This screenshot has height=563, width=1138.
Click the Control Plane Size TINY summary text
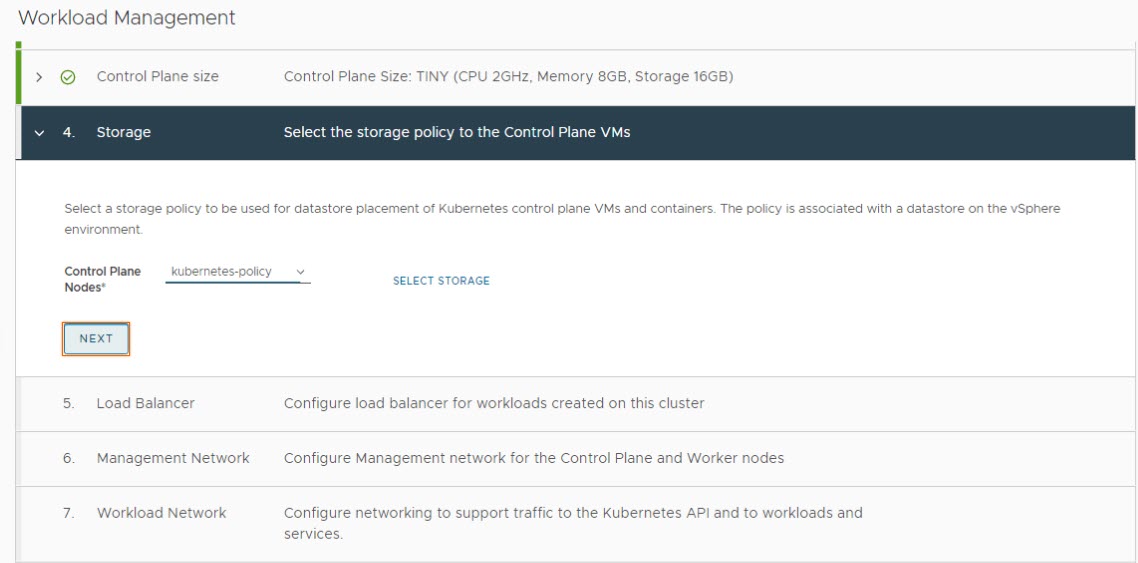[x=508, y=76]
